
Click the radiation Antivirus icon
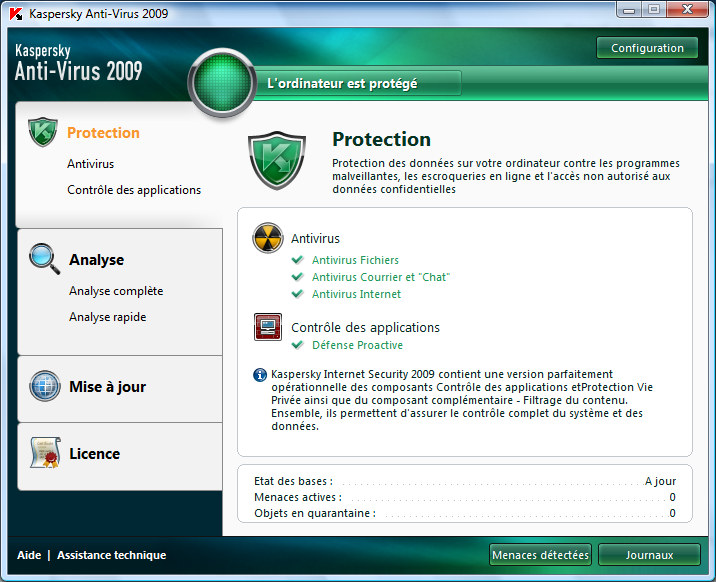268,238
